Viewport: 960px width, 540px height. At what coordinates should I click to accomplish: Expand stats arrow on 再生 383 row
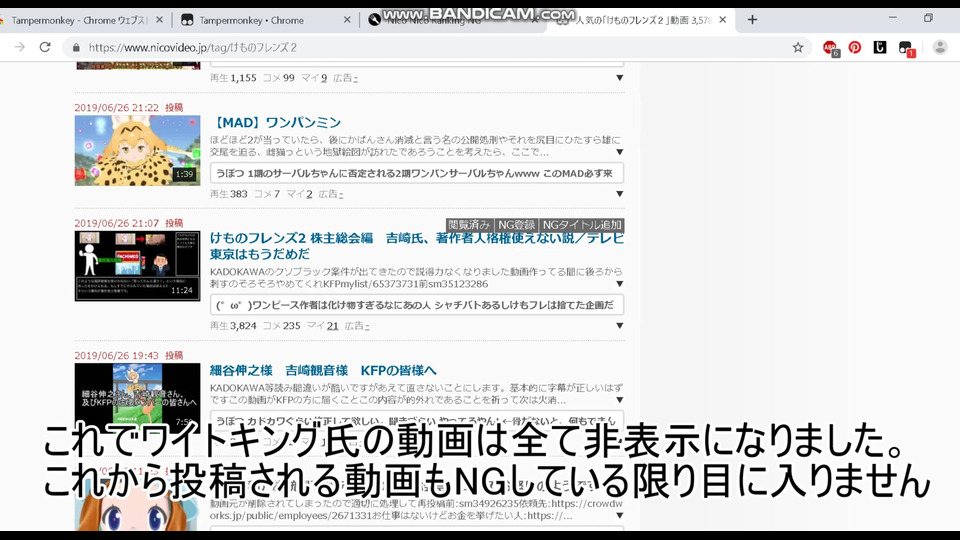tap(620, 194)
